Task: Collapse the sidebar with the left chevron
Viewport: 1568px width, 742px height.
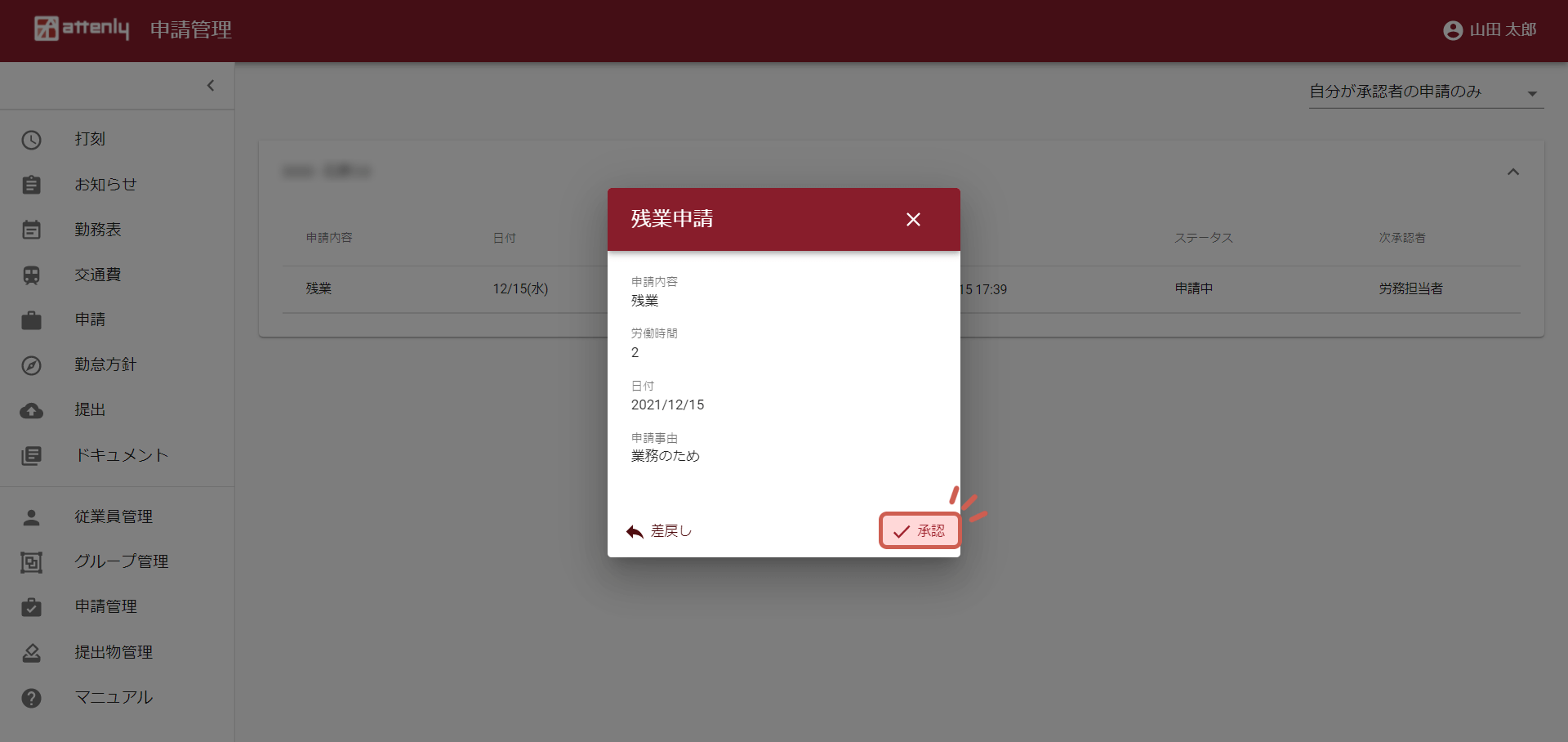Action: (x=211, y=86)
